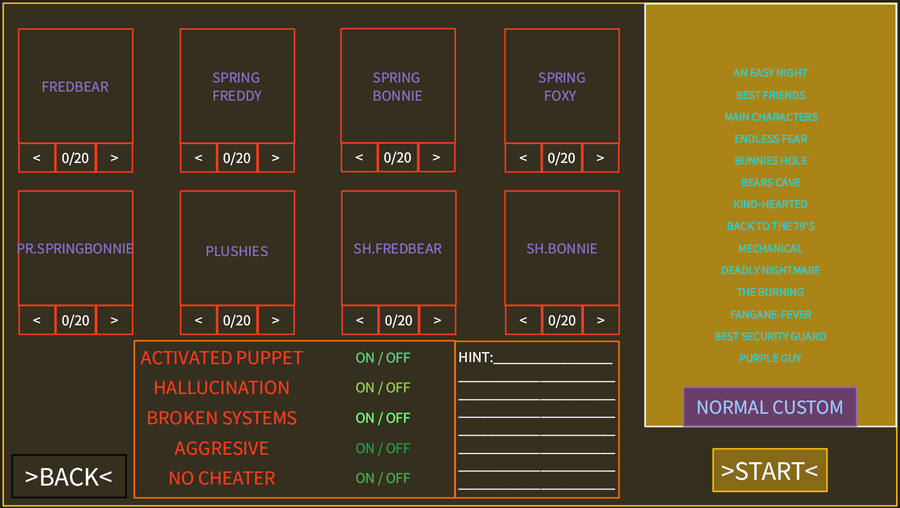Viewport: 900px width, 508px height.
Task: Choose The Burning preset
Action: tap(770, 292)
